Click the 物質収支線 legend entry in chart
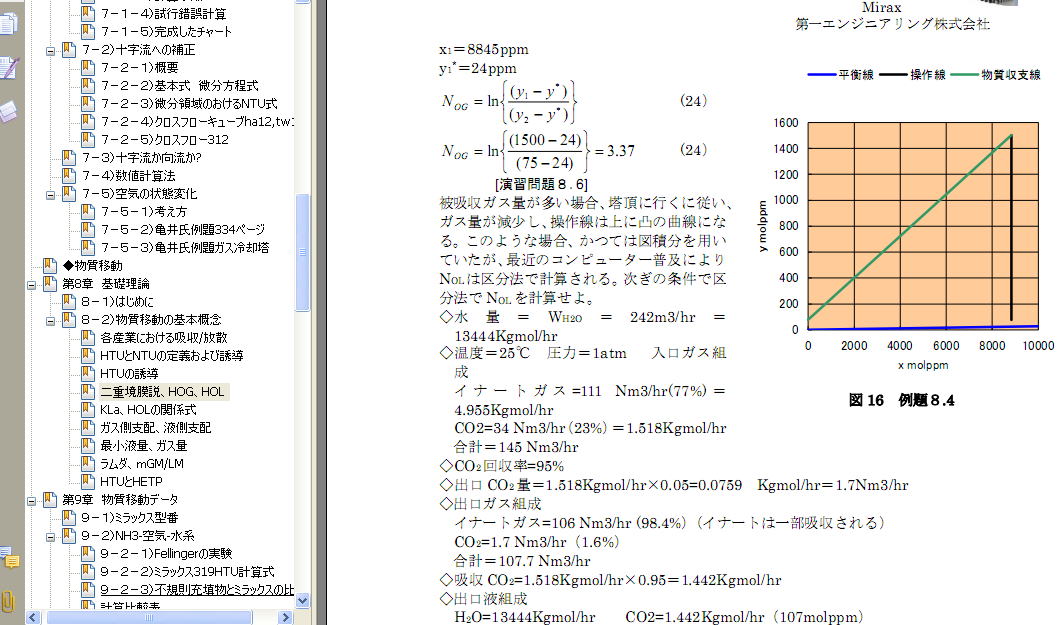Image resolution: width=1059 pixels, height=625 pixels. 996,75
